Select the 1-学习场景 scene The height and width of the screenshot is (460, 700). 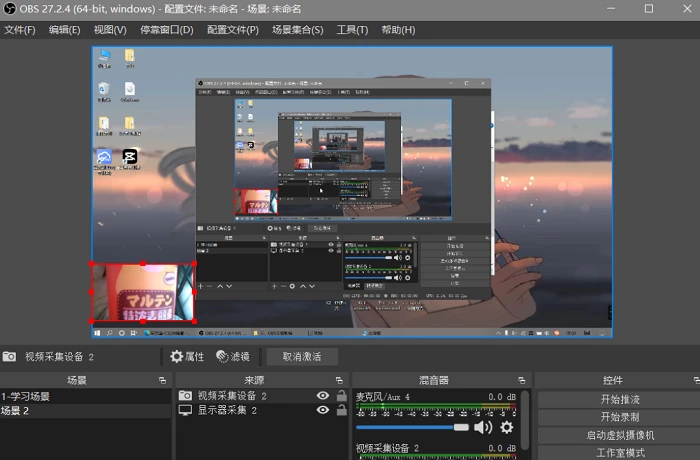[x=85, y=396]
